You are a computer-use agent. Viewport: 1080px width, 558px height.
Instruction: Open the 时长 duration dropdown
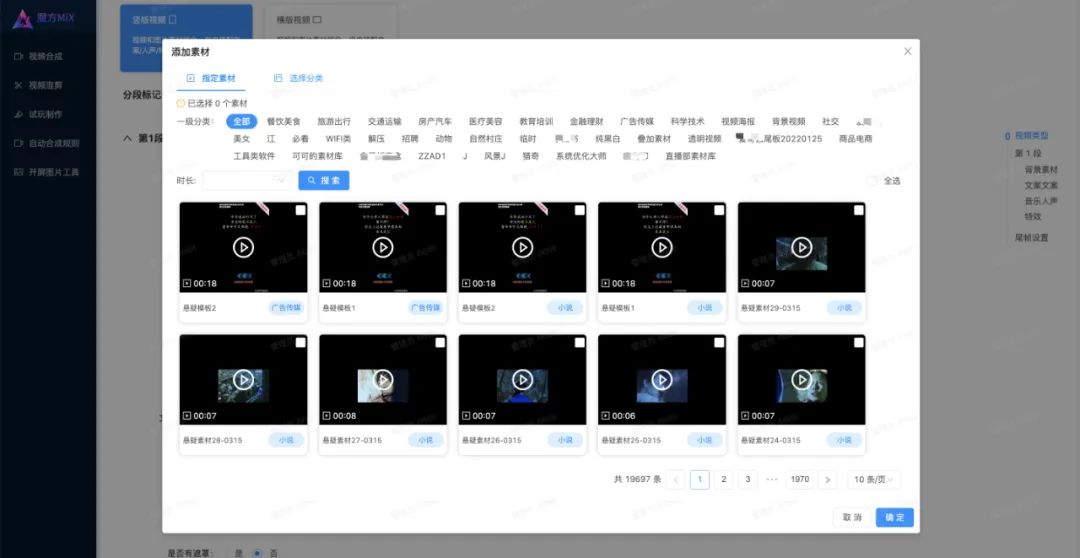pos(247,181)
